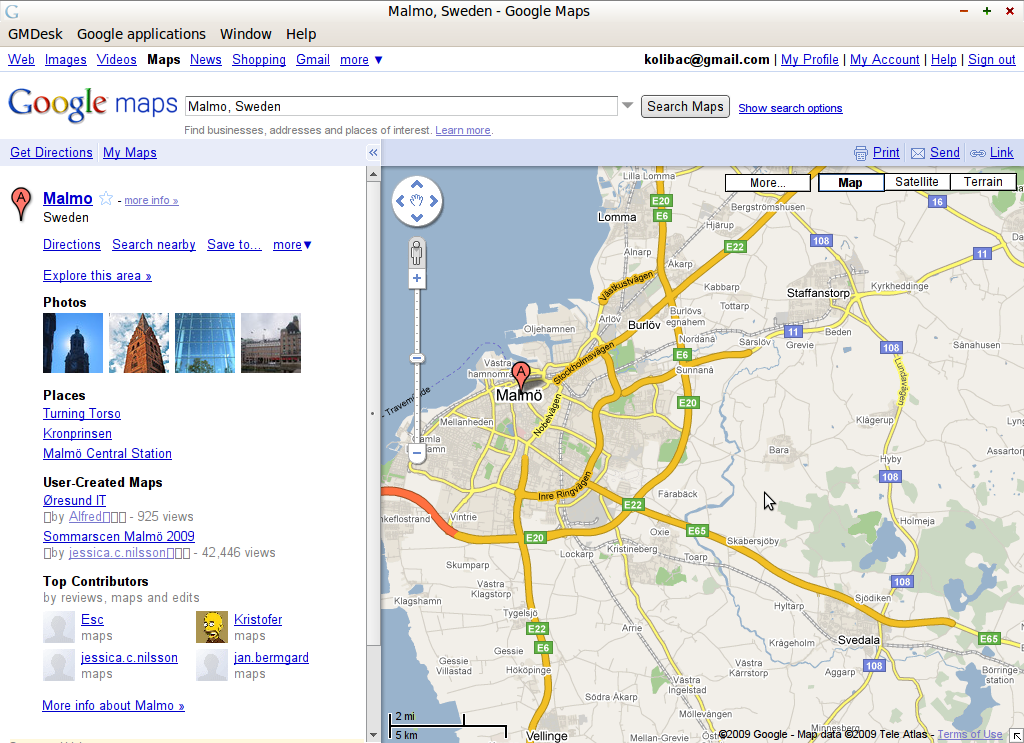Click the printer icon
The height and width of the screenshot is (743, 1024).
click(861, 153)
